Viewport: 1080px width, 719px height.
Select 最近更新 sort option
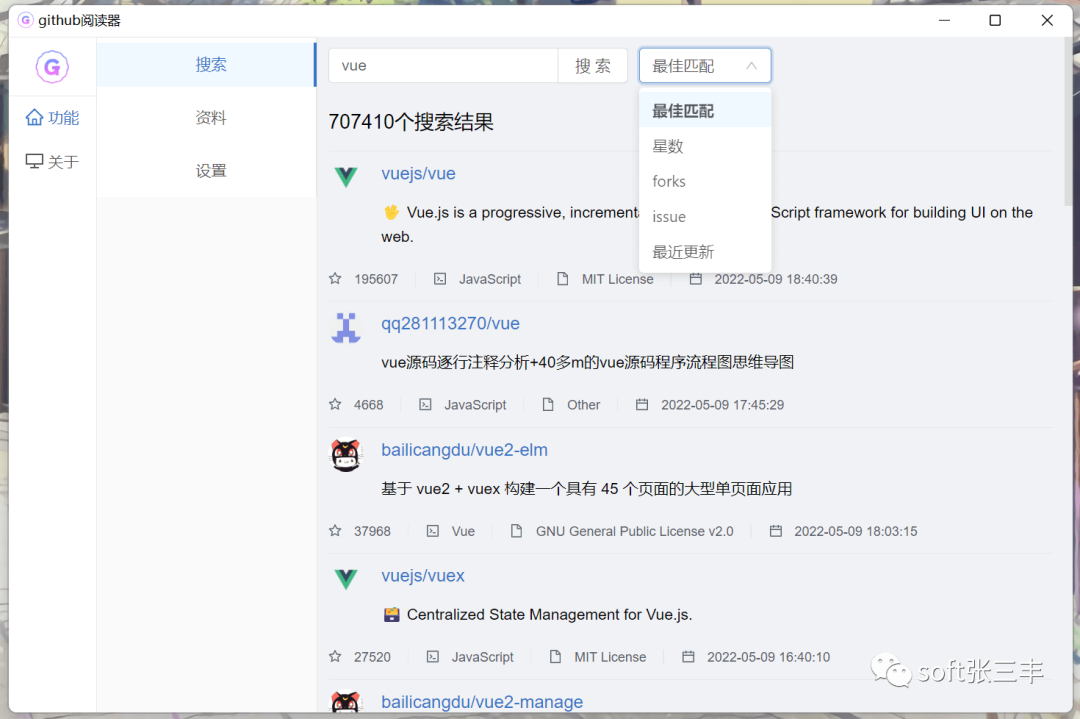point(705,252)
